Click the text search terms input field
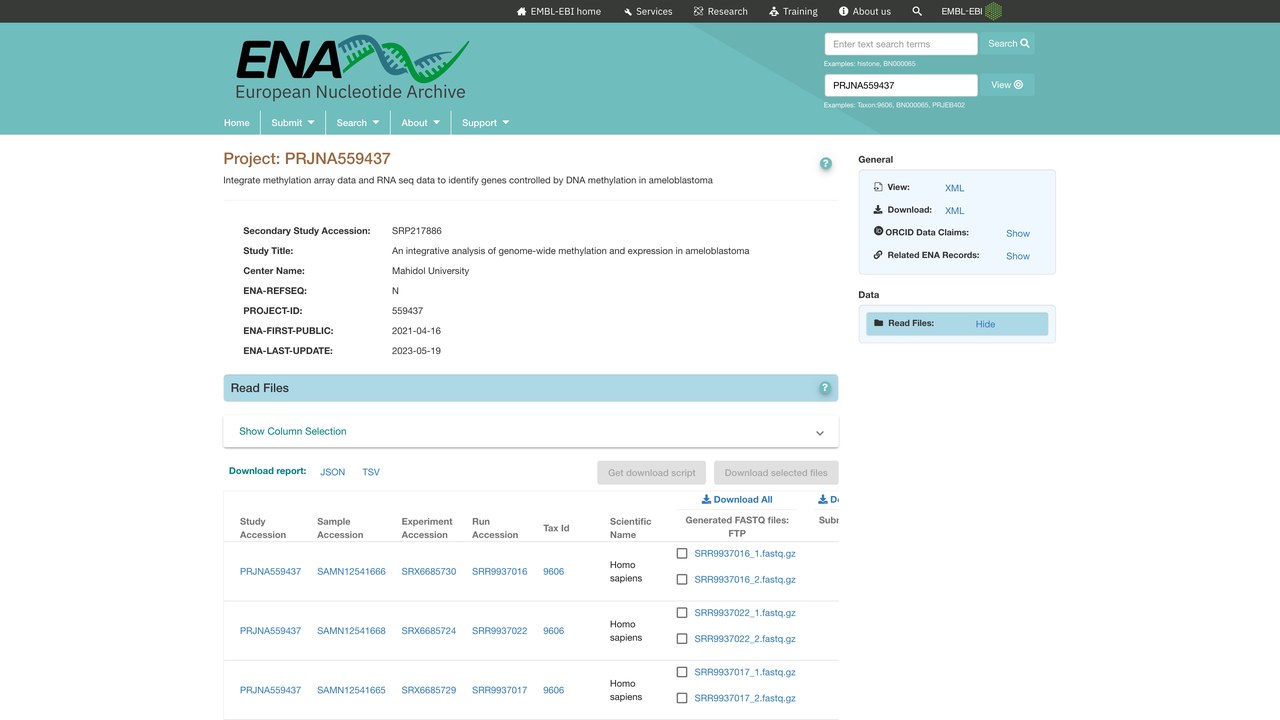Screen dimensions: 1280x720 [x=901, y=44]
